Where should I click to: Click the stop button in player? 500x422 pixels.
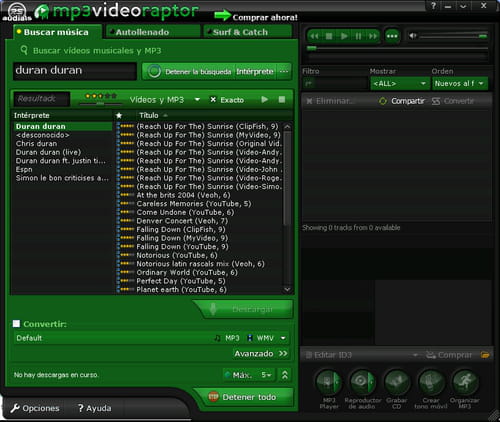329,36
